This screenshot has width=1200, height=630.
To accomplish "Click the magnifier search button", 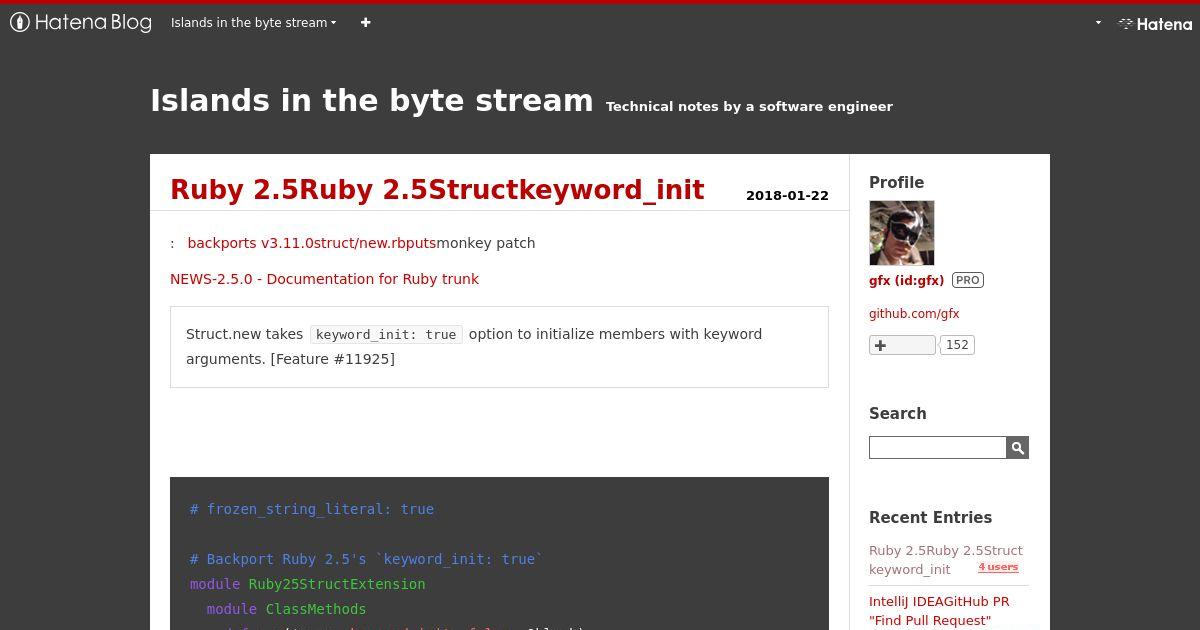I will (x=1017, y=447).
